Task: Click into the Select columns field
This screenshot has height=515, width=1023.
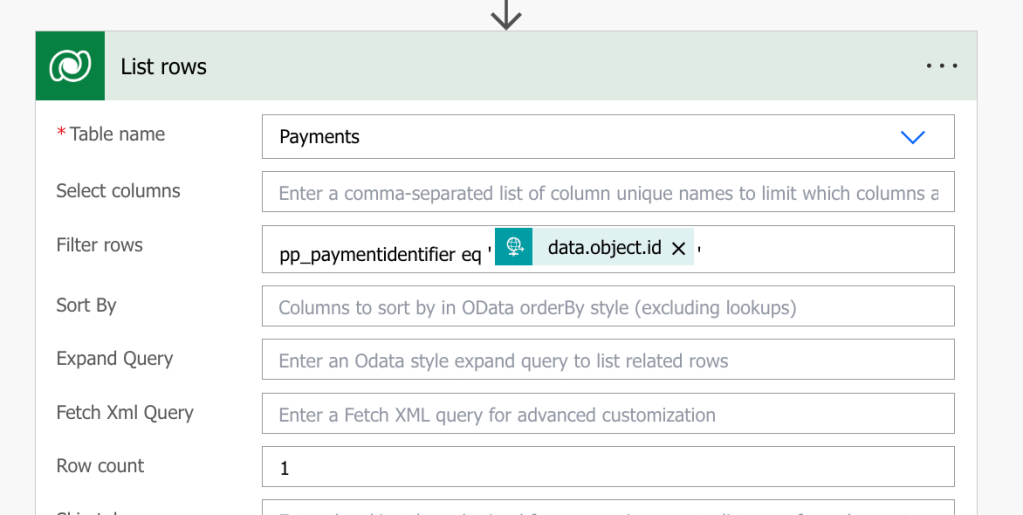Action: point(608,193)
